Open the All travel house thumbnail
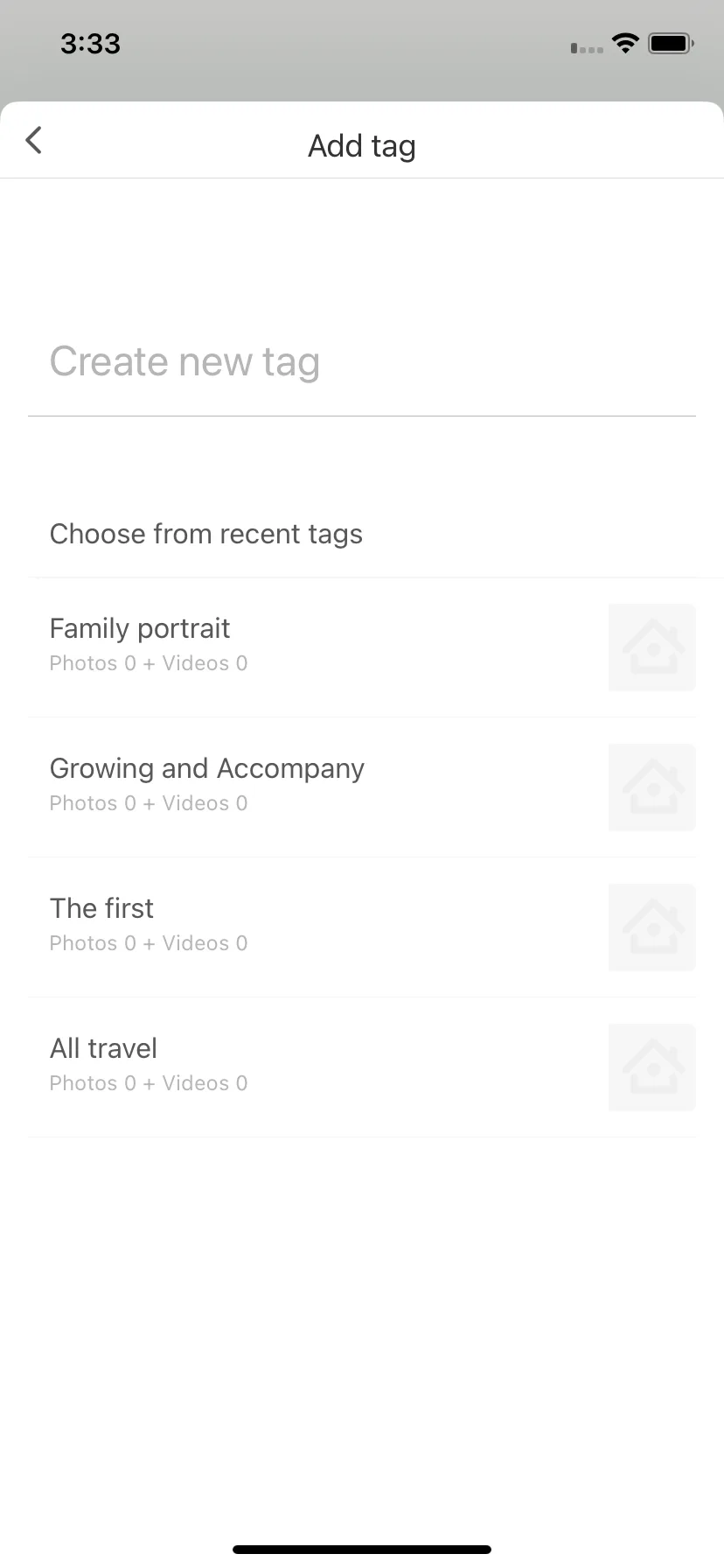 point(652,1067)
